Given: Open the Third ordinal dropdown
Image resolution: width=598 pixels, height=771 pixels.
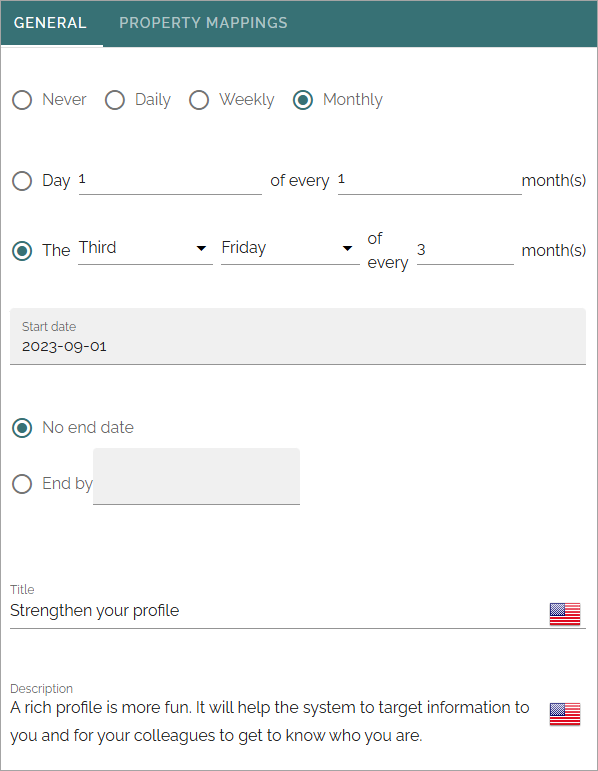Looking at the screenshot, I should coord(145,248).
